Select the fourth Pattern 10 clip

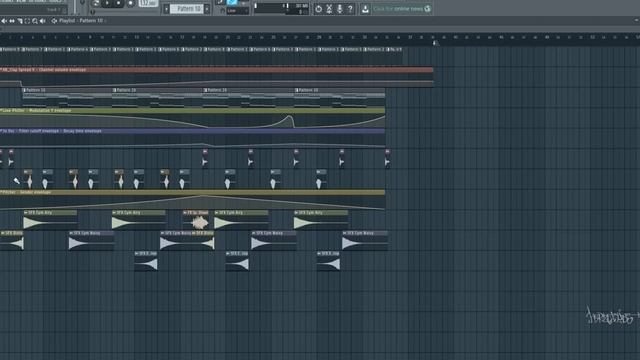pyautogui.click(x=340, y=98)
